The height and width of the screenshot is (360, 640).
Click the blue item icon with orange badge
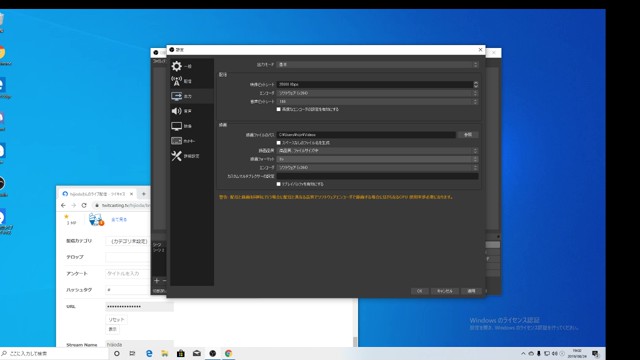[96, 220]
